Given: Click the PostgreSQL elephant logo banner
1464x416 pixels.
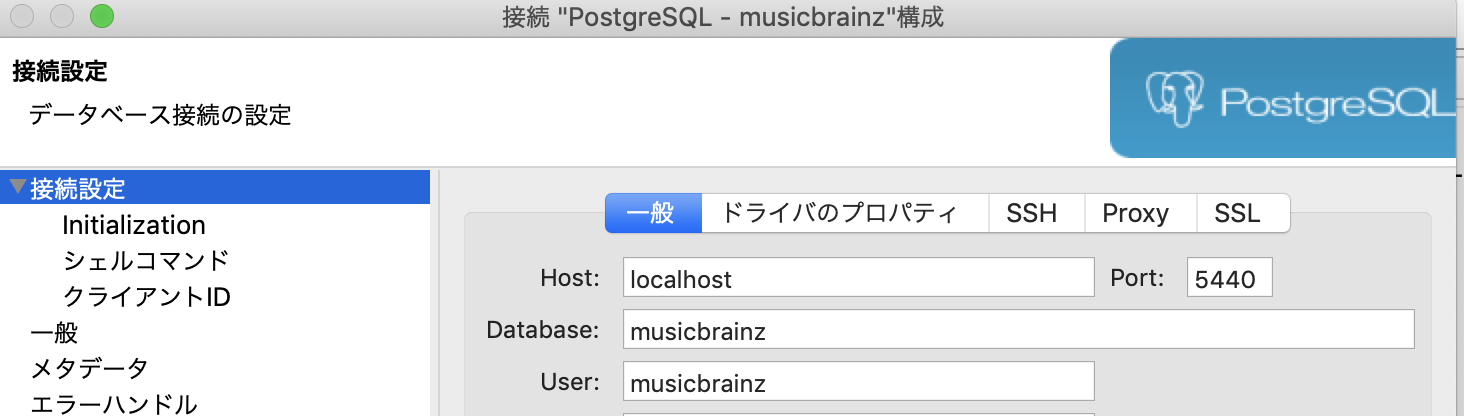Looking at the screenshot, I should pyautogui.click(x=1283, y=98).
